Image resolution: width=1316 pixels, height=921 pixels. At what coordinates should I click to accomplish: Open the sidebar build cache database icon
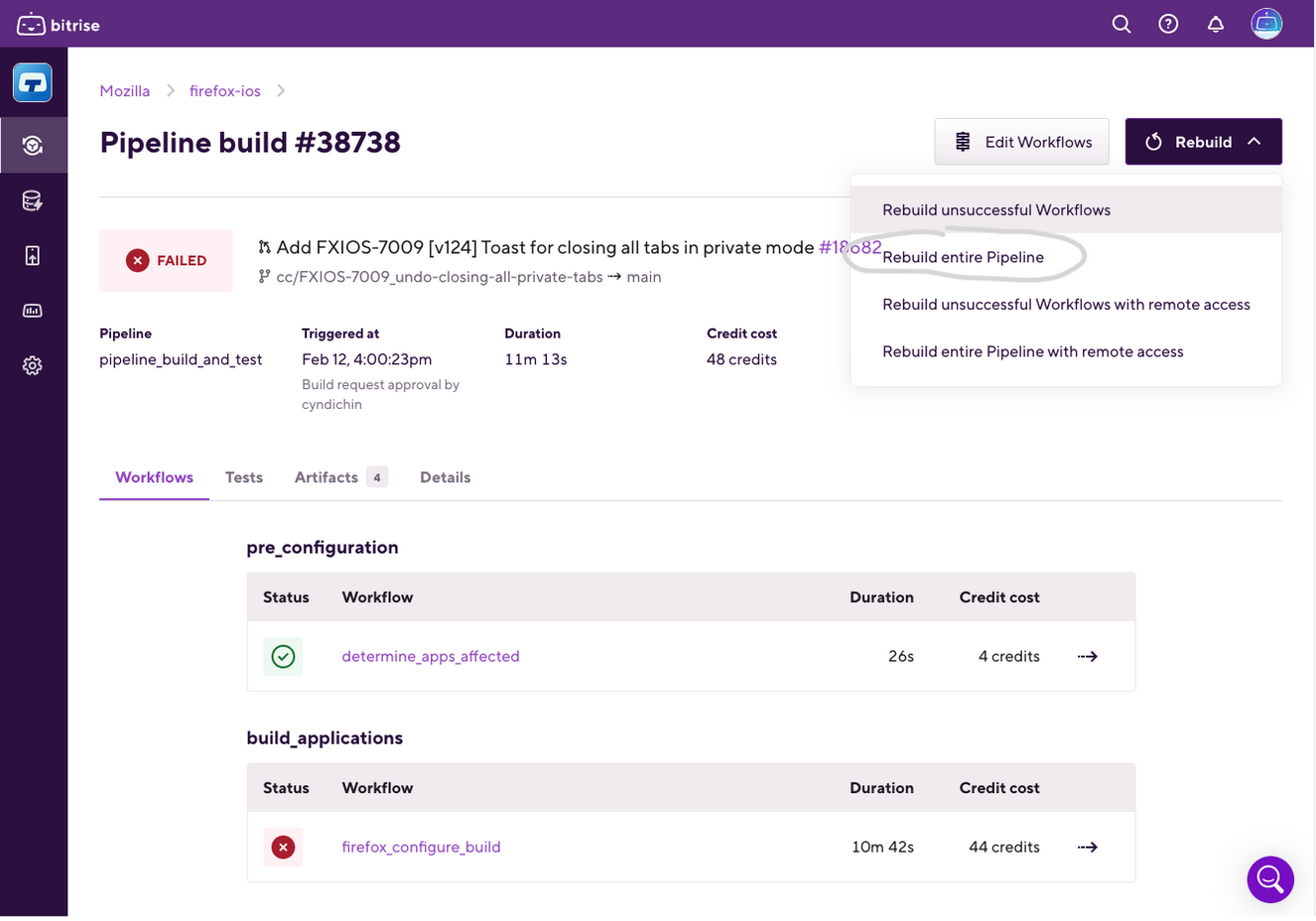(x=33, y=201)
